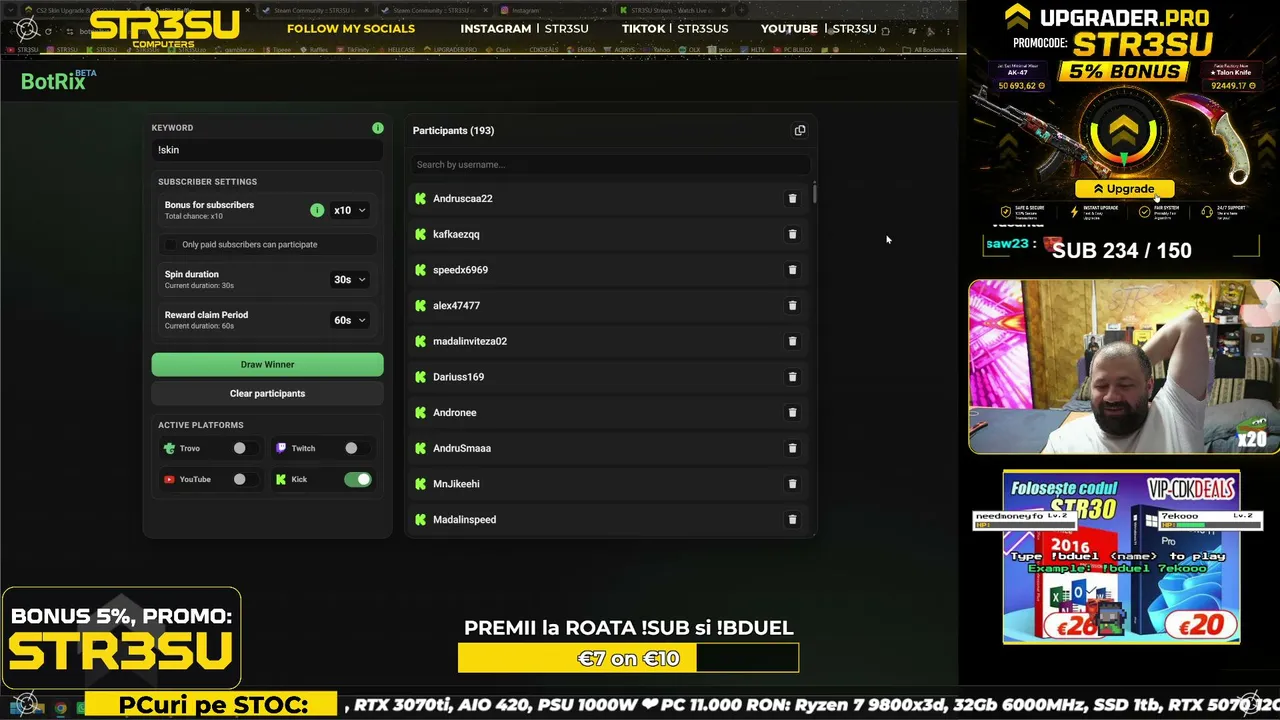Image resolution: width=1280 pixels, height=720 pixels.
Task: Select participant name madalinviteza02
Action: coord(470,341)
